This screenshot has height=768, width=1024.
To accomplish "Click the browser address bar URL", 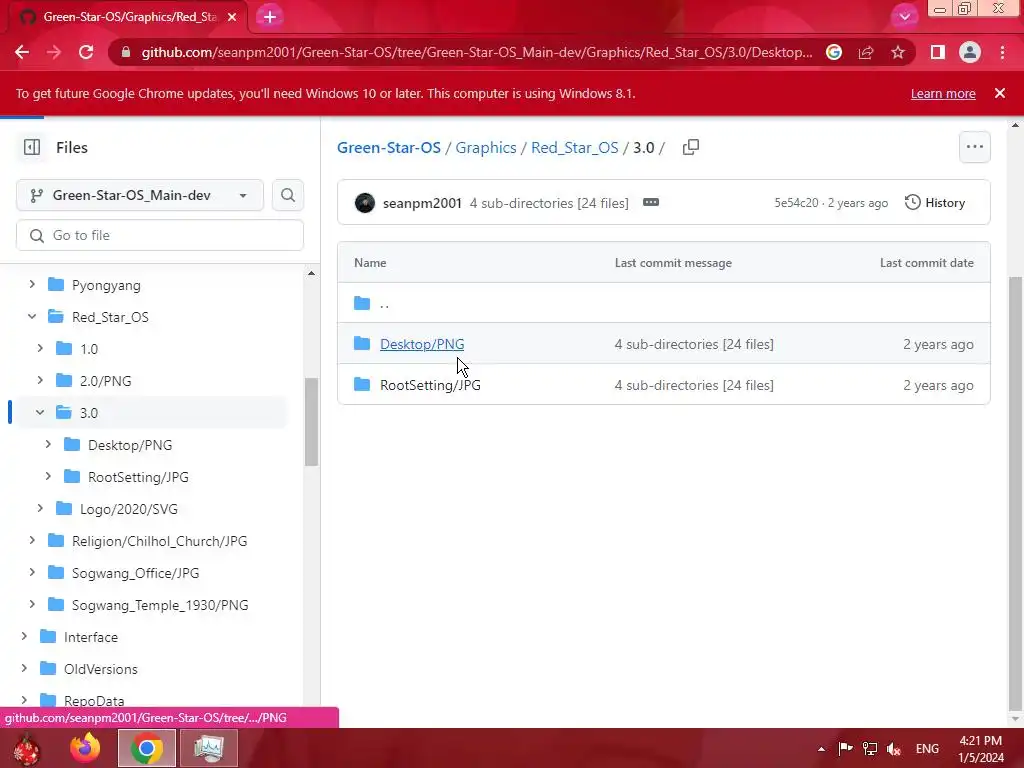I will point(477,52).
